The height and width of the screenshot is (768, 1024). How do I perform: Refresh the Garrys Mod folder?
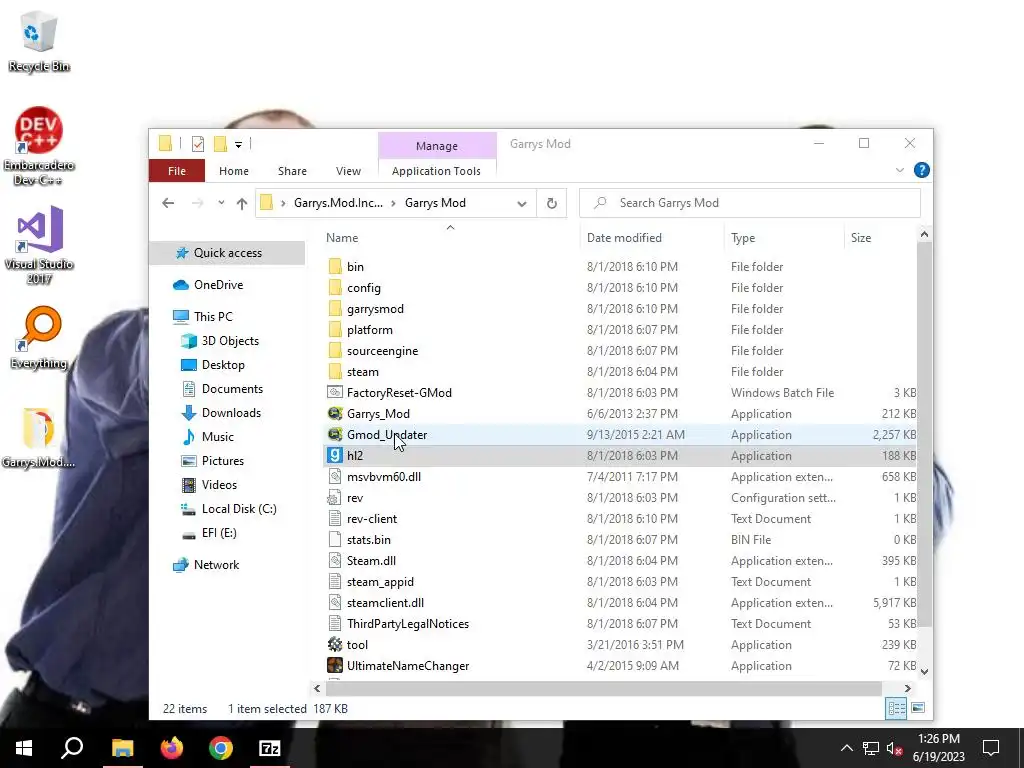[552, 204]
